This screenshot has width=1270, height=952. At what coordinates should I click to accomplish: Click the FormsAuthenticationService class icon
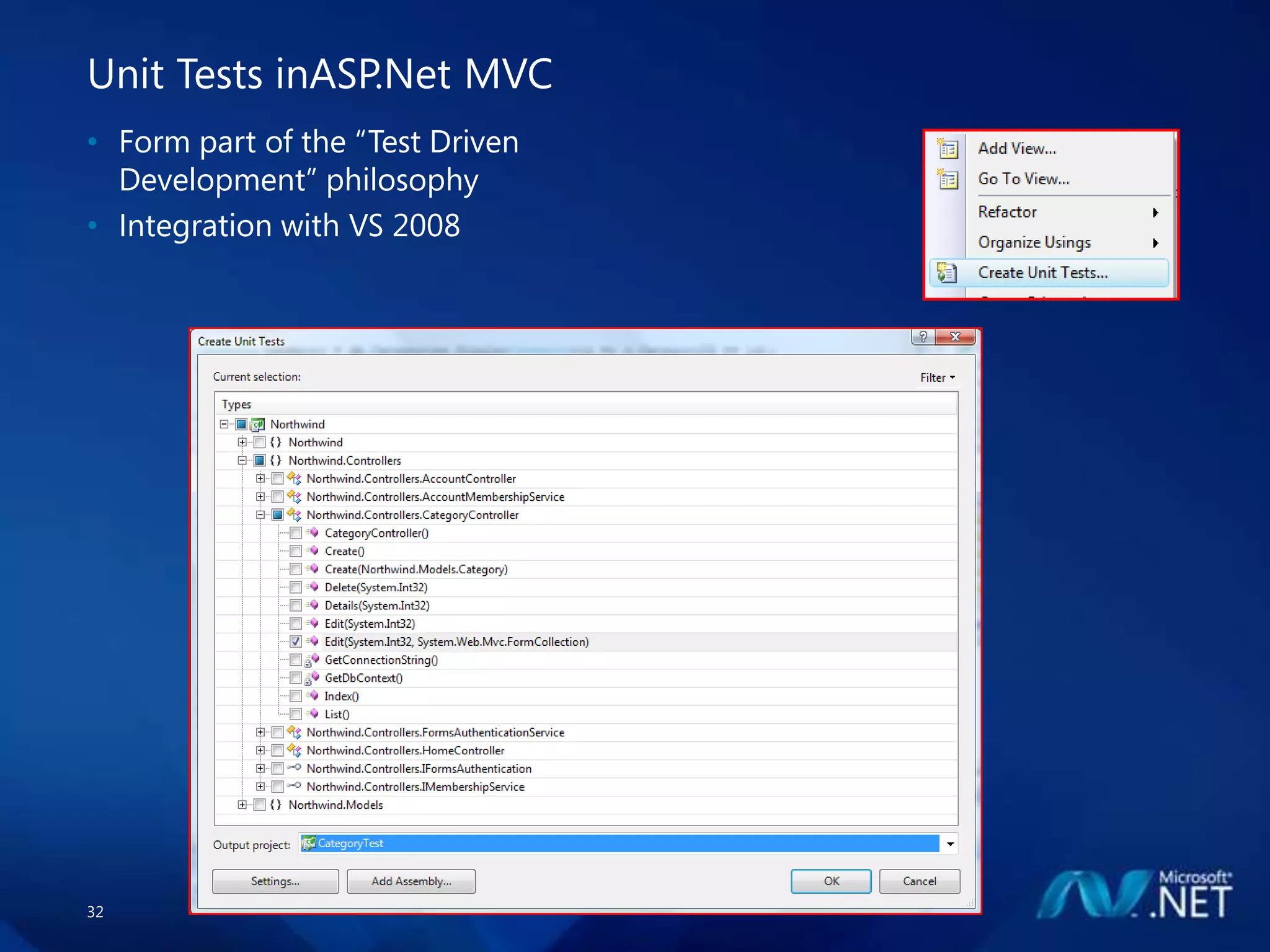[295, 732]
